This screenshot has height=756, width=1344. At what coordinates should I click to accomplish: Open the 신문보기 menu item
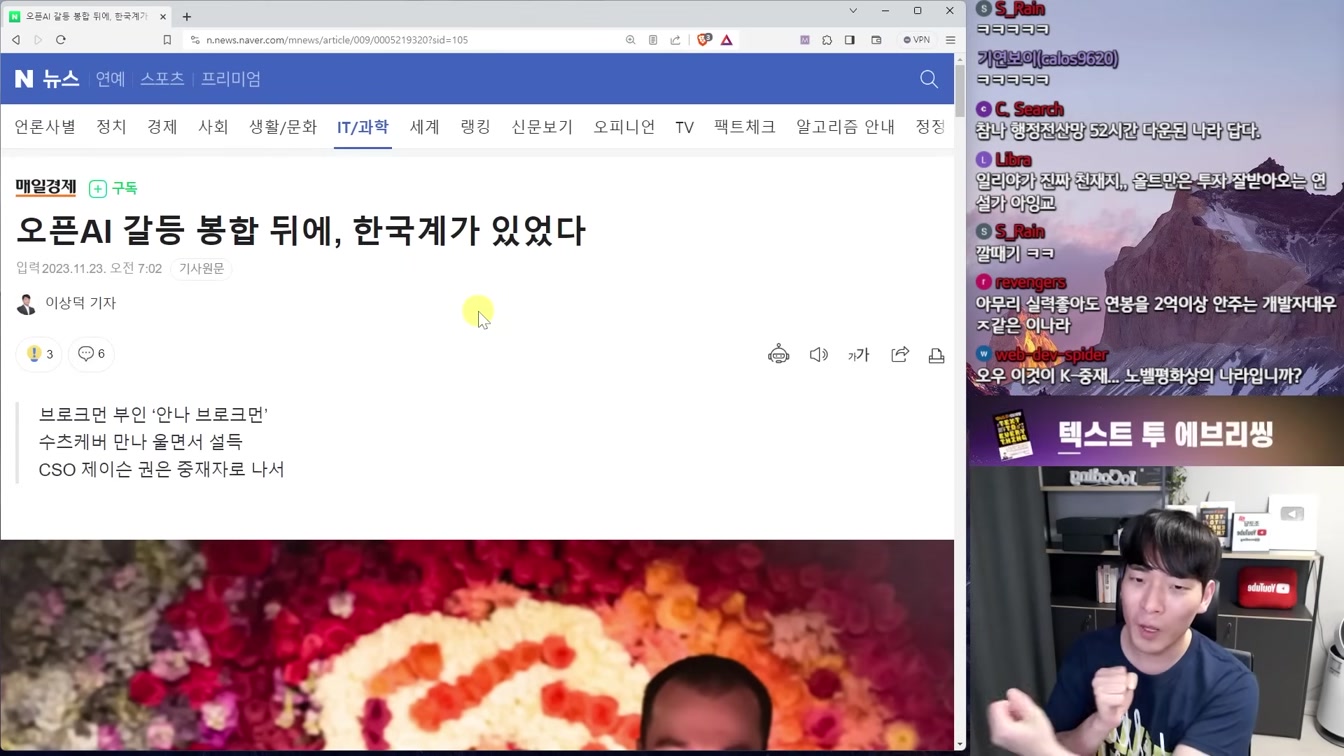click(542, 127)
